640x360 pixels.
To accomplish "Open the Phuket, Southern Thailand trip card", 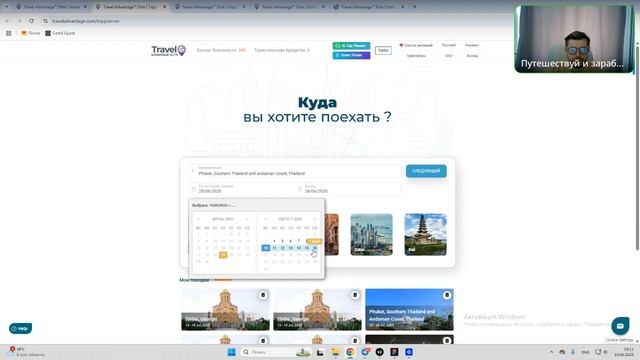I will (409, 309).
